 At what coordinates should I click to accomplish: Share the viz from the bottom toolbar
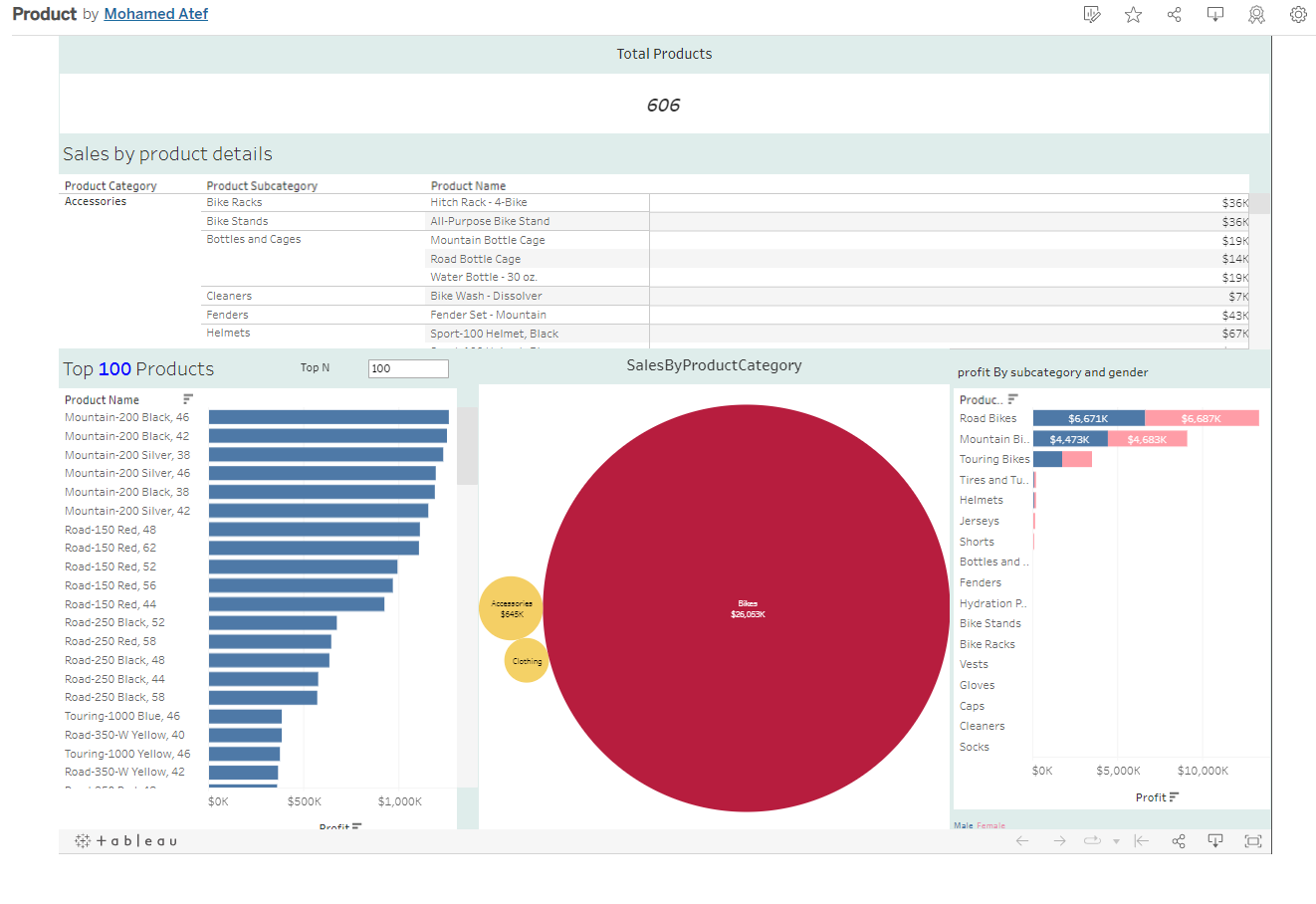(x=1179, y=840)
